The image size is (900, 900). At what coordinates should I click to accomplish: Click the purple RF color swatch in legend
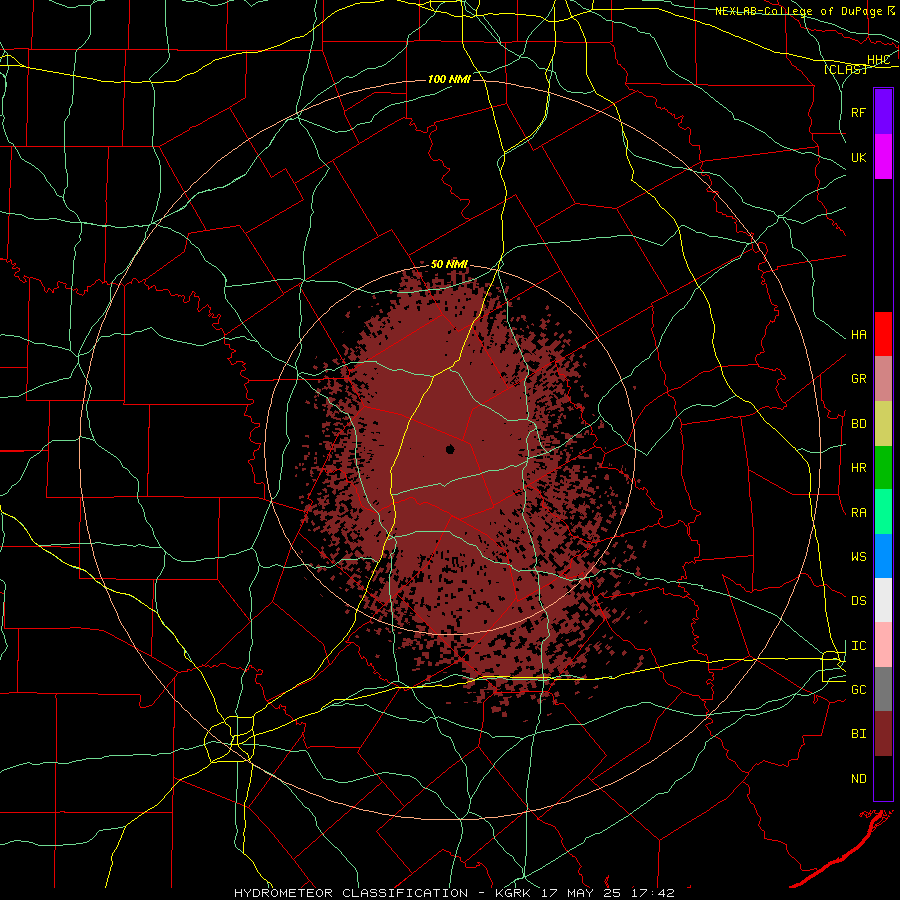(883, 112)
